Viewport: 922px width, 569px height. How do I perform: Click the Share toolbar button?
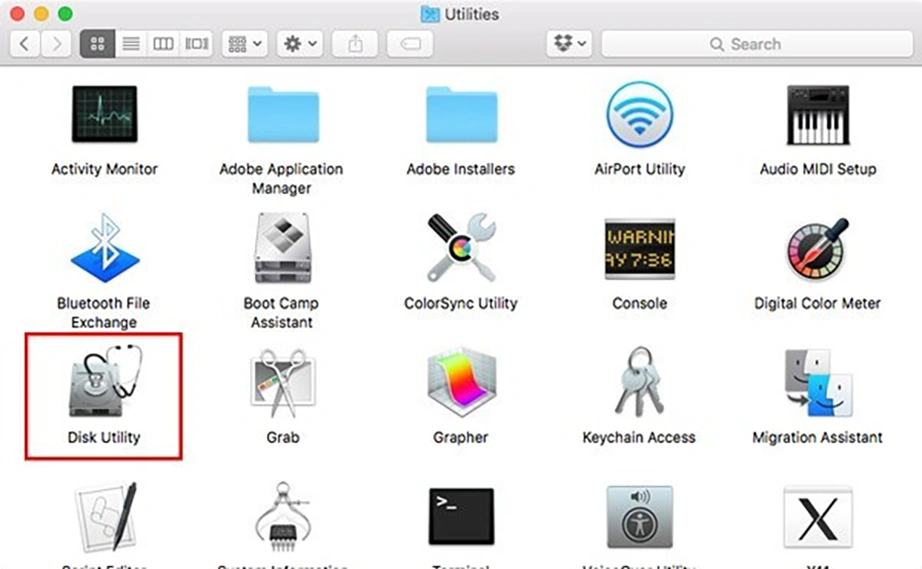pos(355,43)
